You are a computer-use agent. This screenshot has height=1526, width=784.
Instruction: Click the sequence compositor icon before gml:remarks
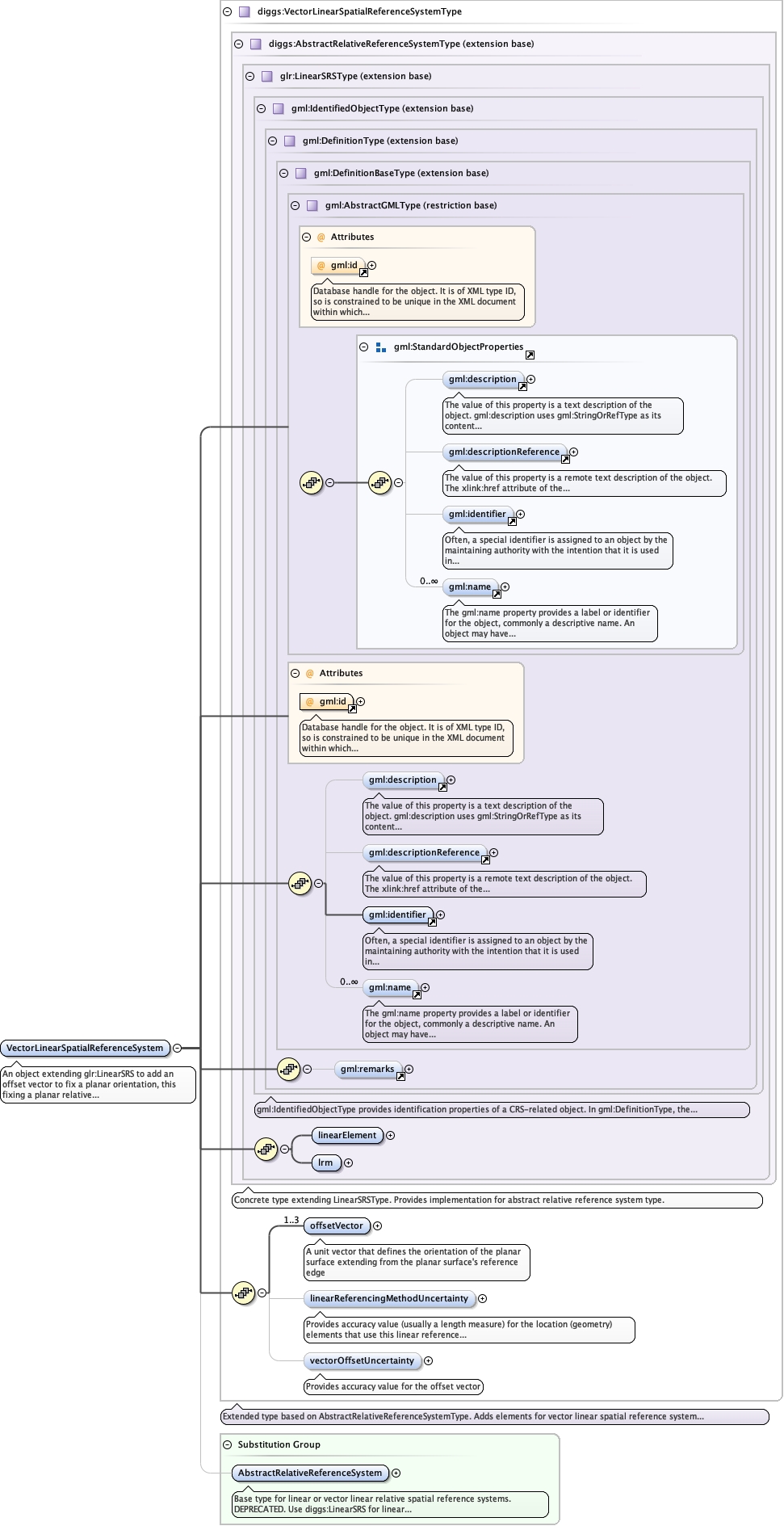[x=288, y=1069]
